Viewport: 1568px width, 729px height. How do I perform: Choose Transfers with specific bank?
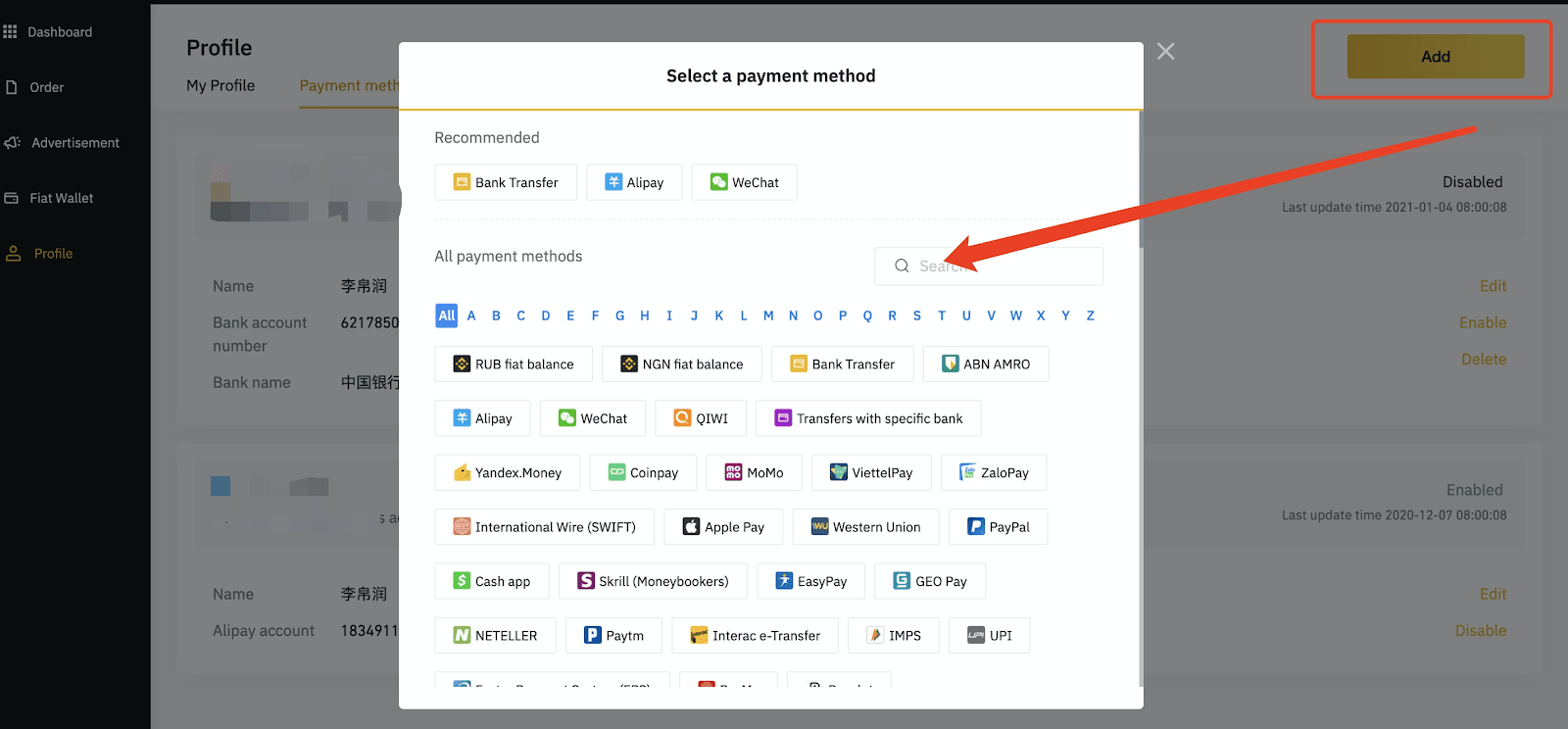[x=868, y=418]
